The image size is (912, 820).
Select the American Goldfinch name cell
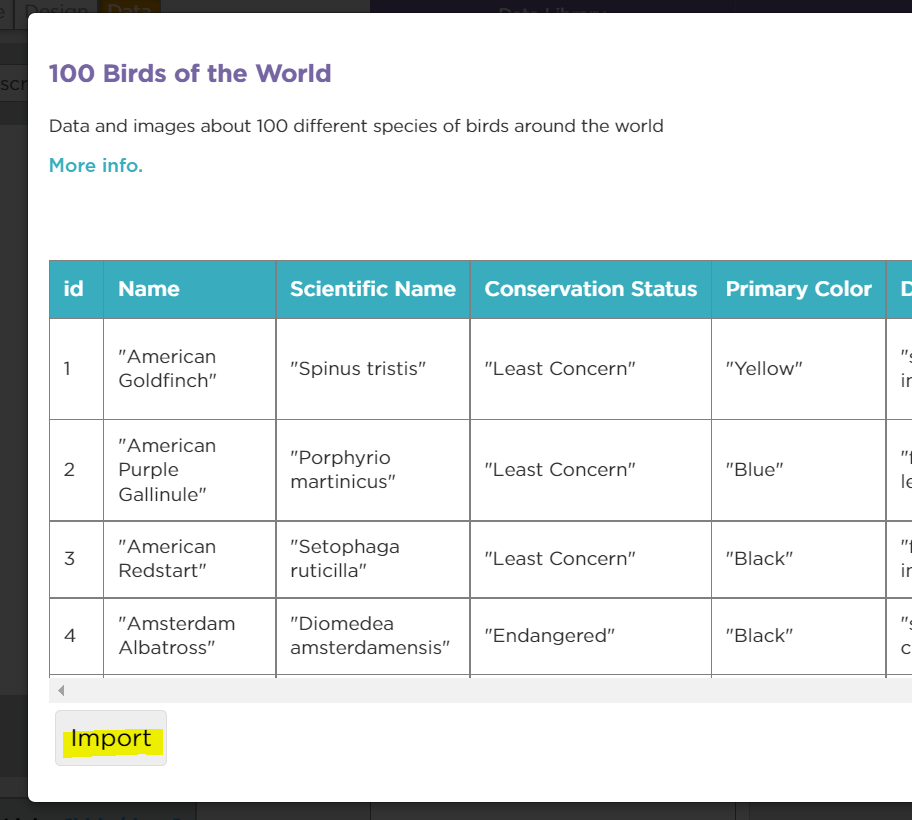coord(167,368)
